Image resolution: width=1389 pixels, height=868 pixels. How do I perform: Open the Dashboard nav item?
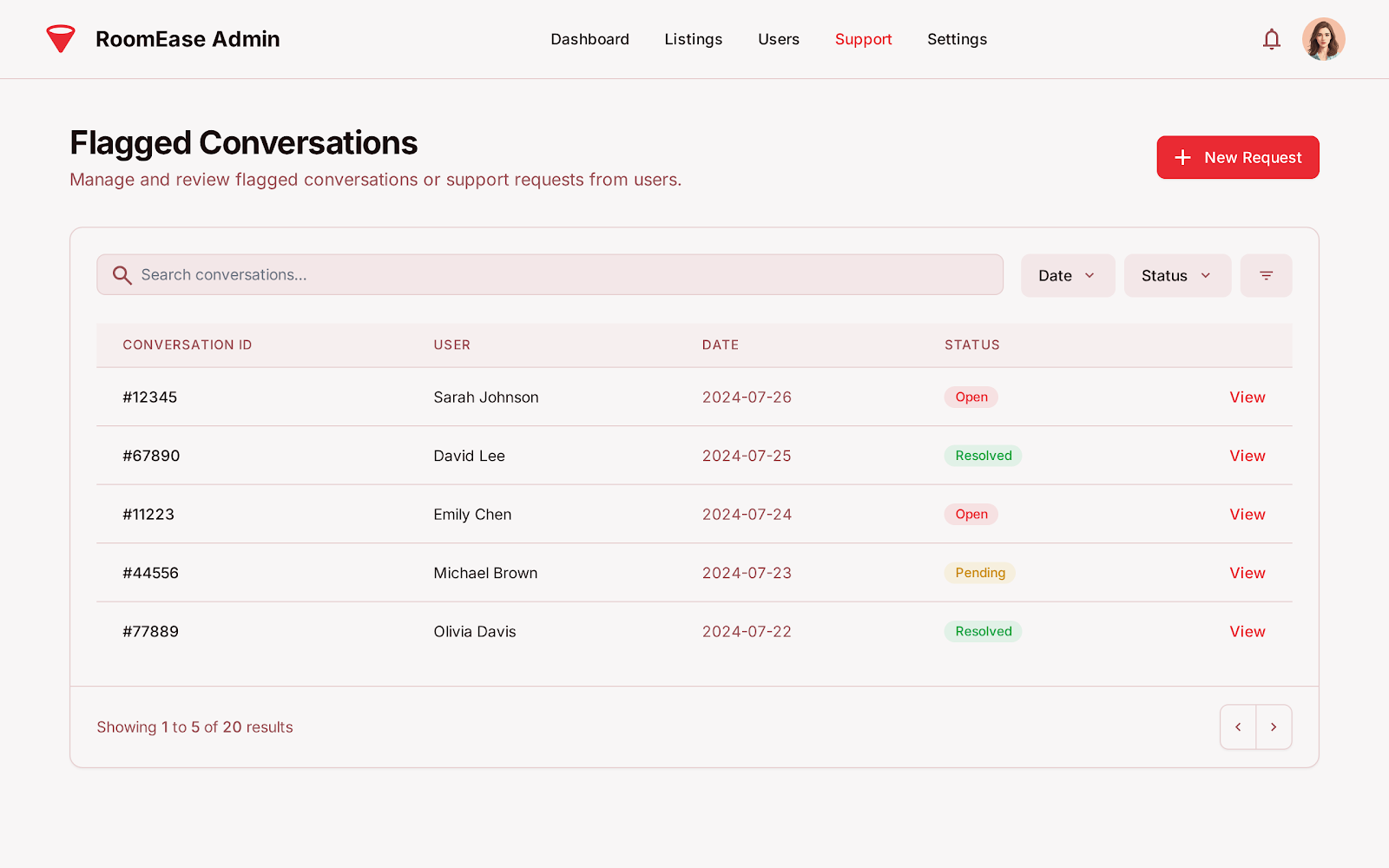[589, 39]
